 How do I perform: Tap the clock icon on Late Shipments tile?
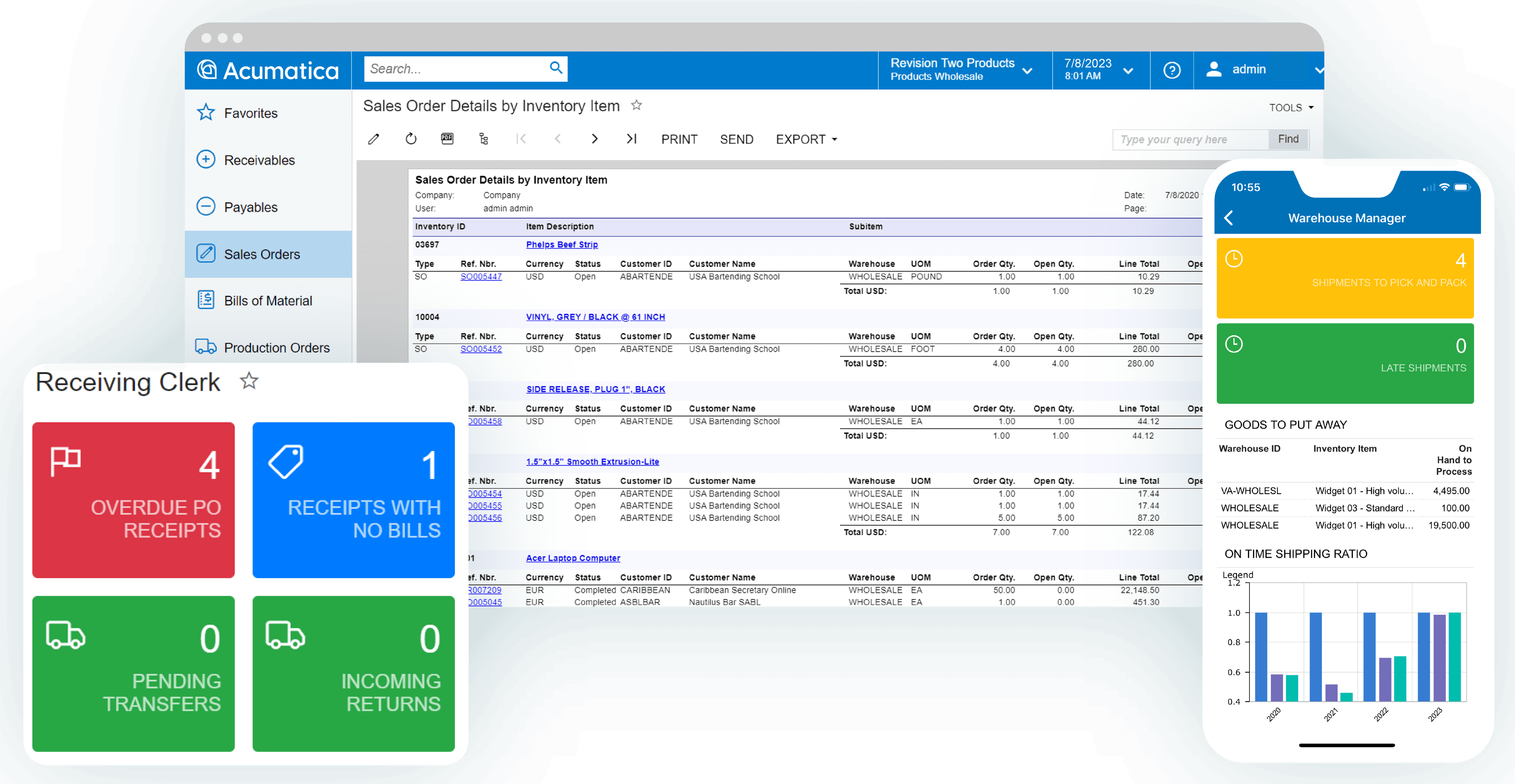tap(1234, 344)
